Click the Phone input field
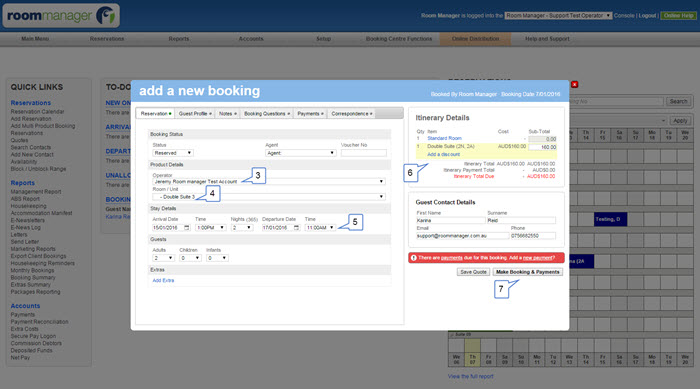The width and height of the screenshot is (700, 389). click(533, 235)
